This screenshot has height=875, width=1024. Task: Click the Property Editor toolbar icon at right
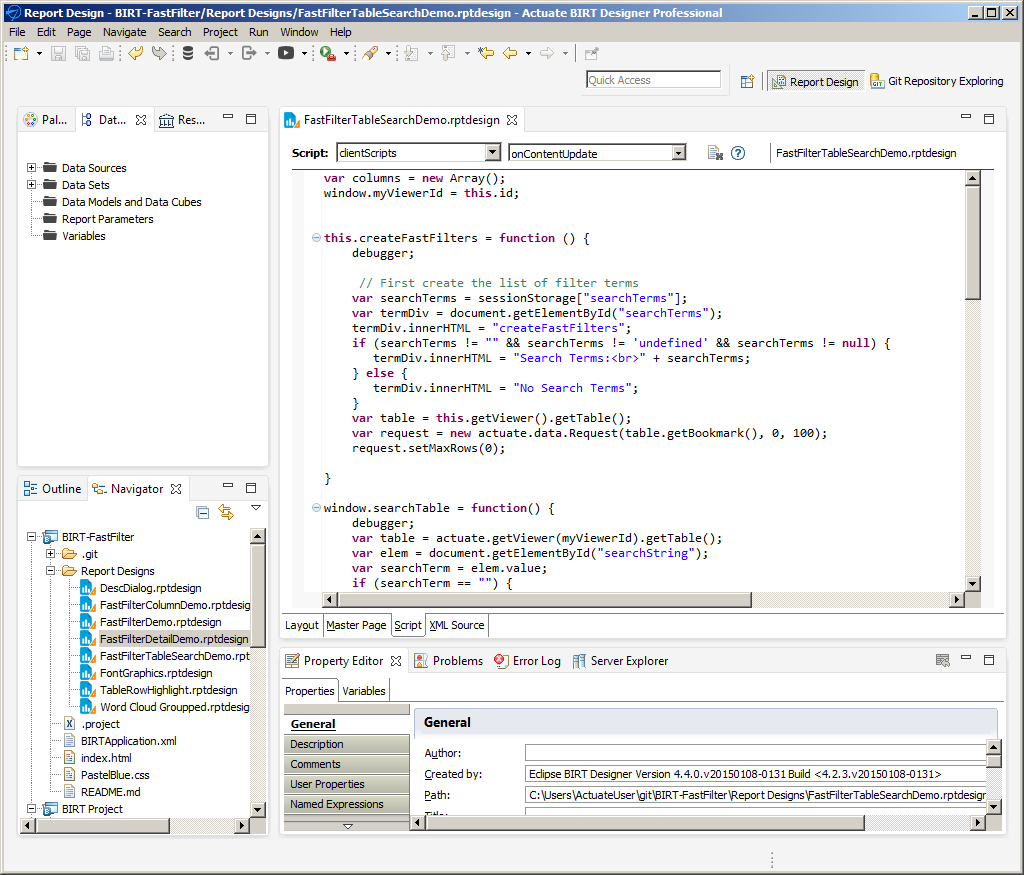point(942,660)
